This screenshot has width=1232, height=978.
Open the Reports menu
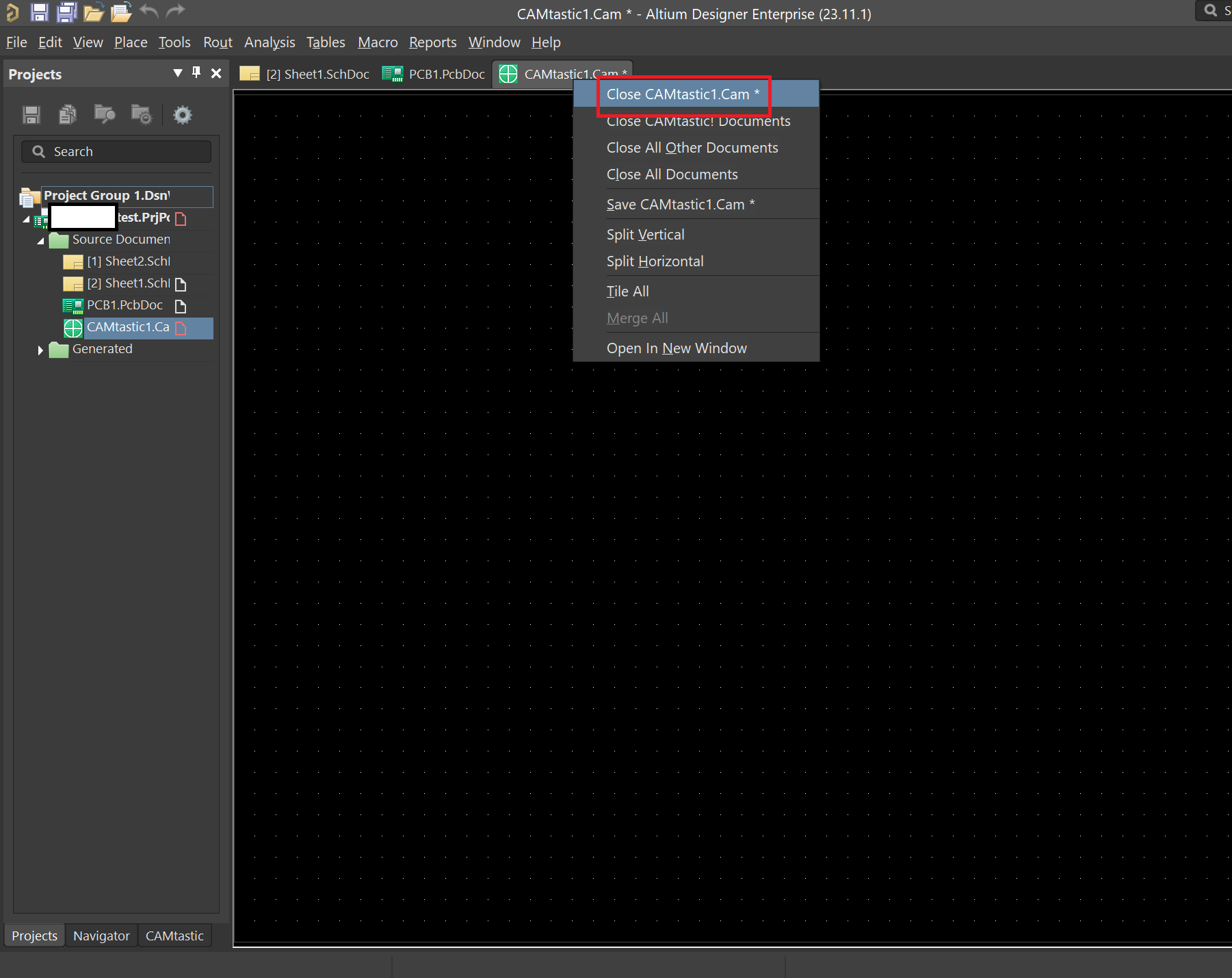pyautogui.click(x=432, y=42)
